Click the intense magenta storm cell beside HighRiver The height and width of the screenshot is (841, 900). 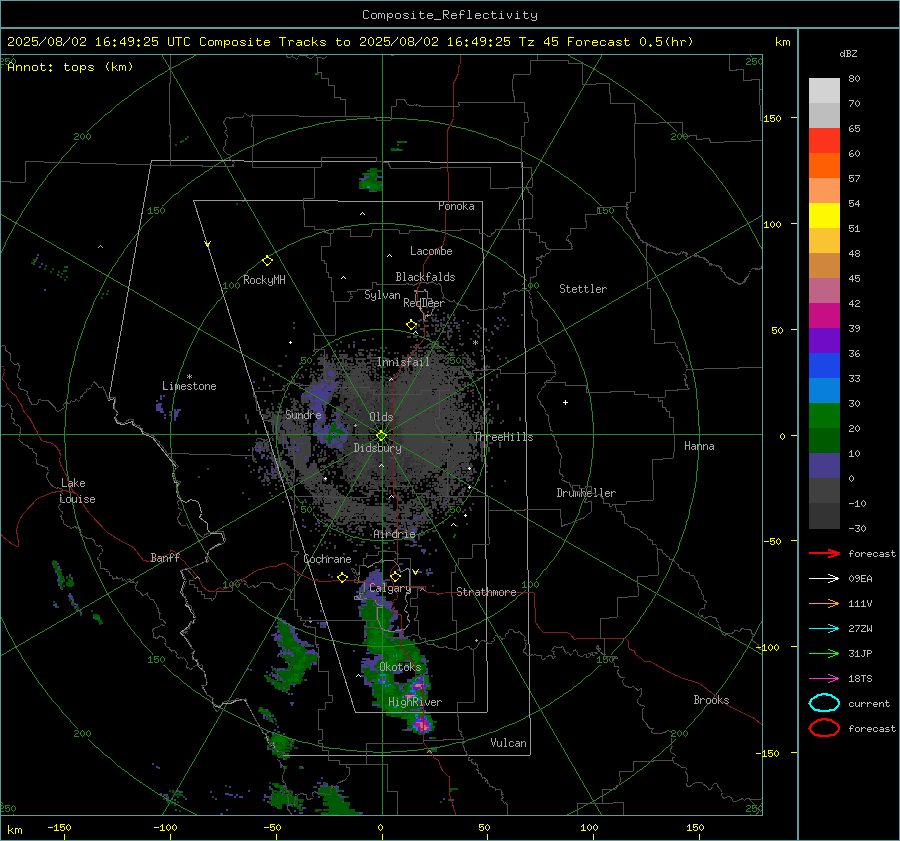pos(418,685)
